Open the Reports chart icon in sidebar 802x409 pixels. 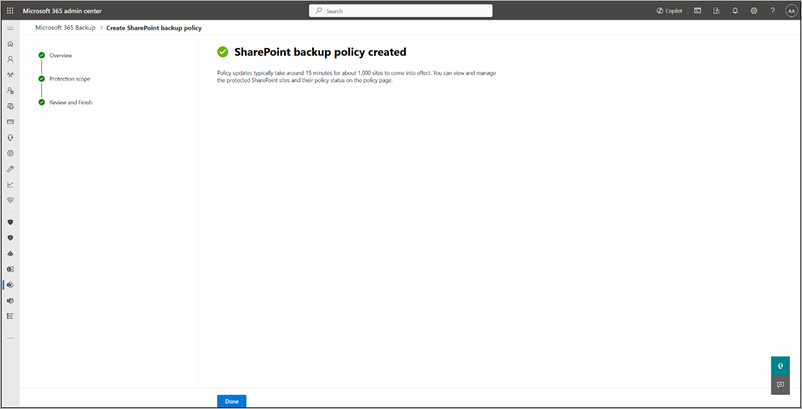coord(10,185)
